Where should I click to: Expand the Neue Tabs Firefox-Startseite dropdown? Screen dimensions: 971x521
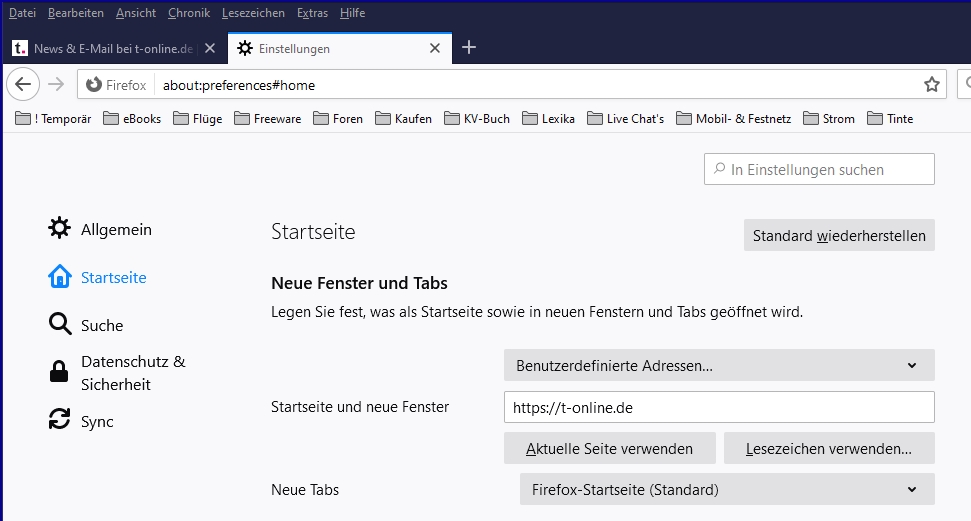pos(727,489)
